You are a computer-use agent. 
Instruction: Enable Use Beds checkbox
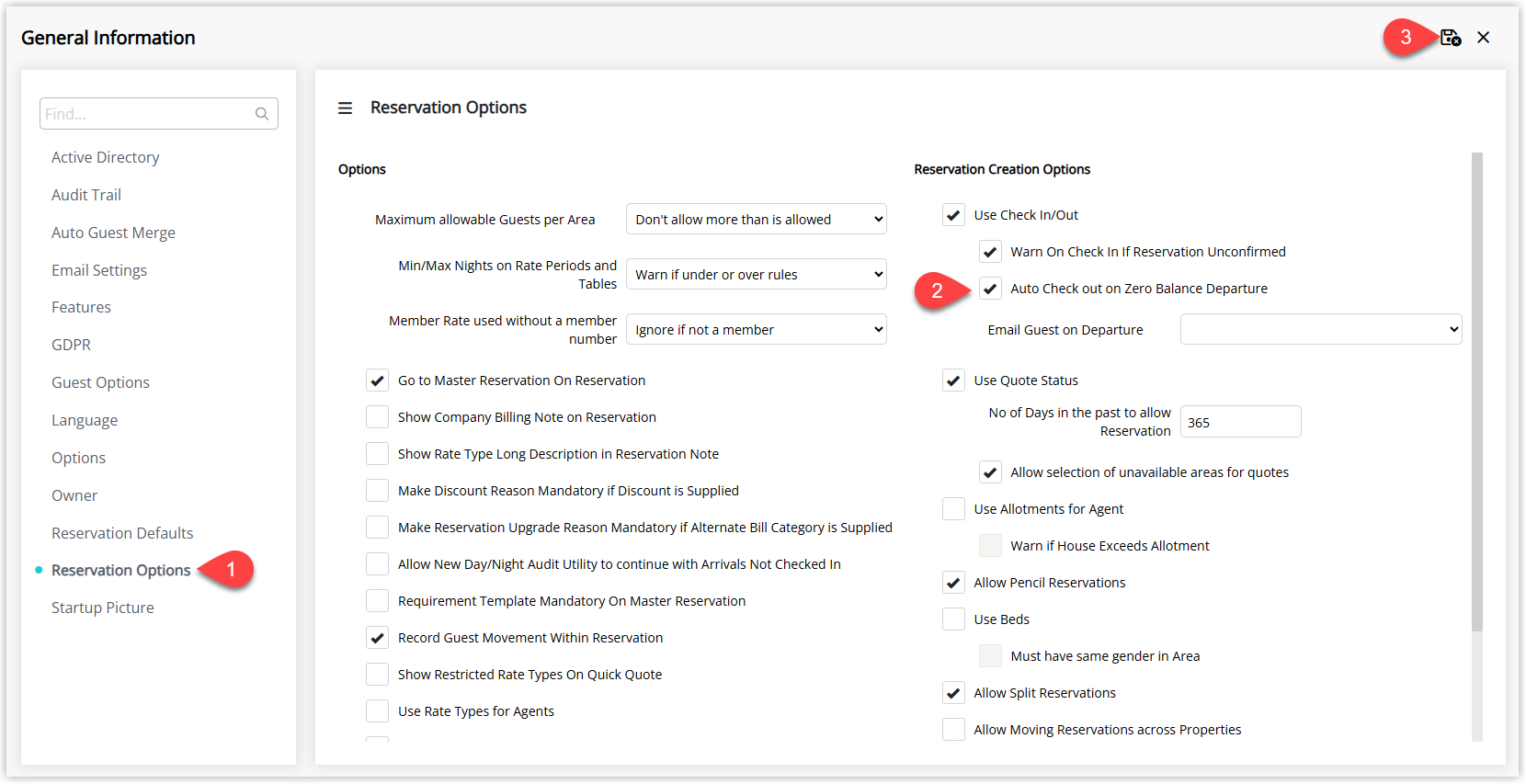(953, 619)
